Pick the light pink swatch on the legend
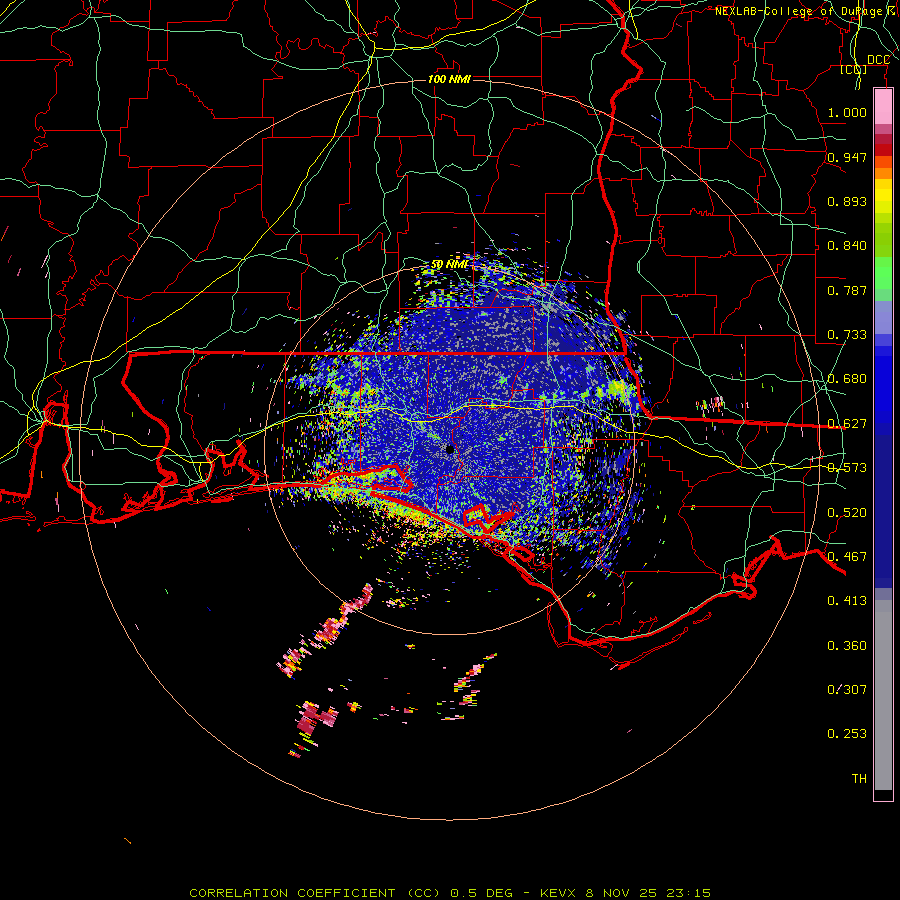Screen dimensions: 900x900 [883, 107]
